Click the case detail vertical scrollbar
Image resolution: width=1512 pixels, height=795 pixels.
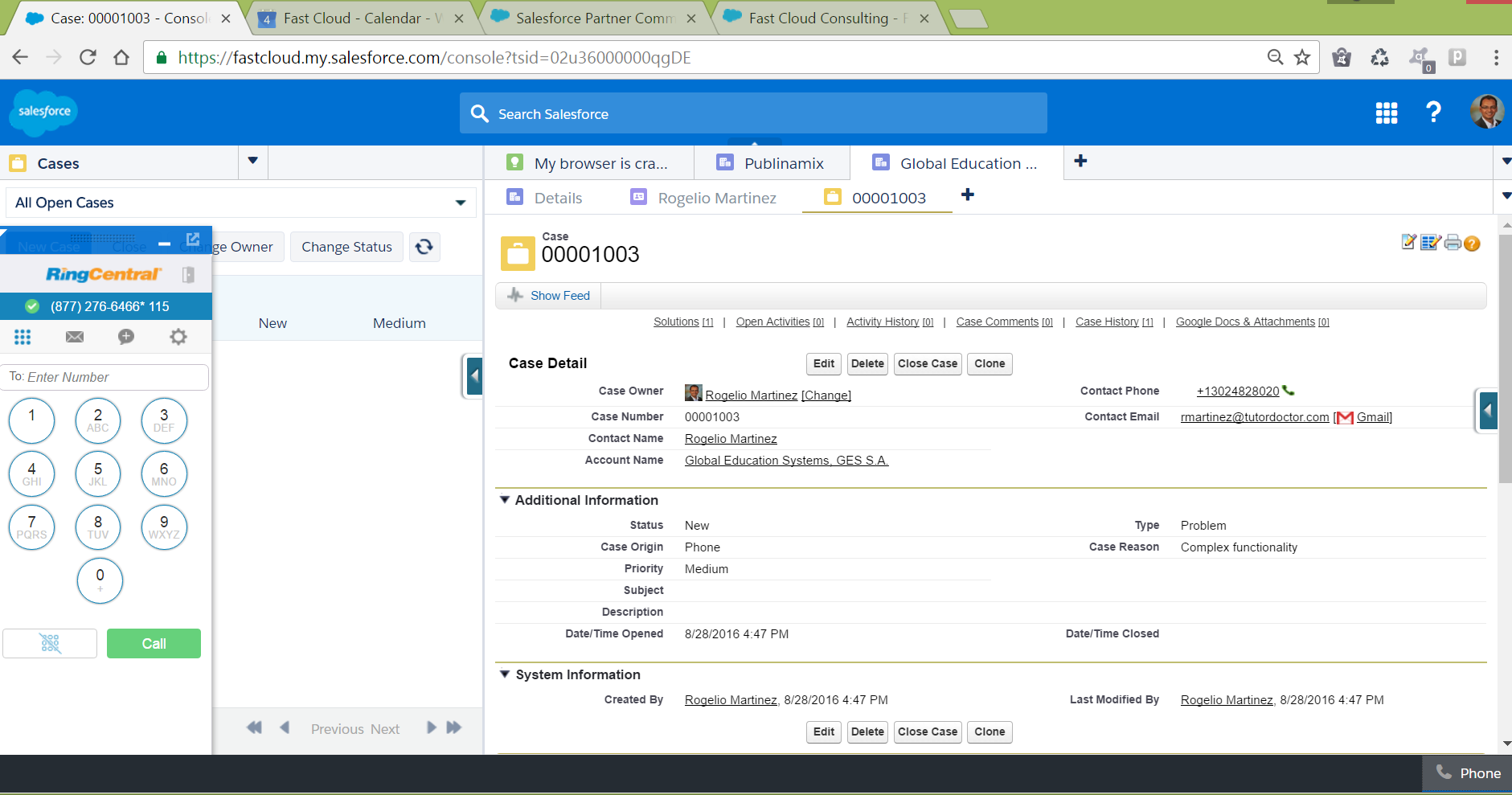(x=1506, y=359)
